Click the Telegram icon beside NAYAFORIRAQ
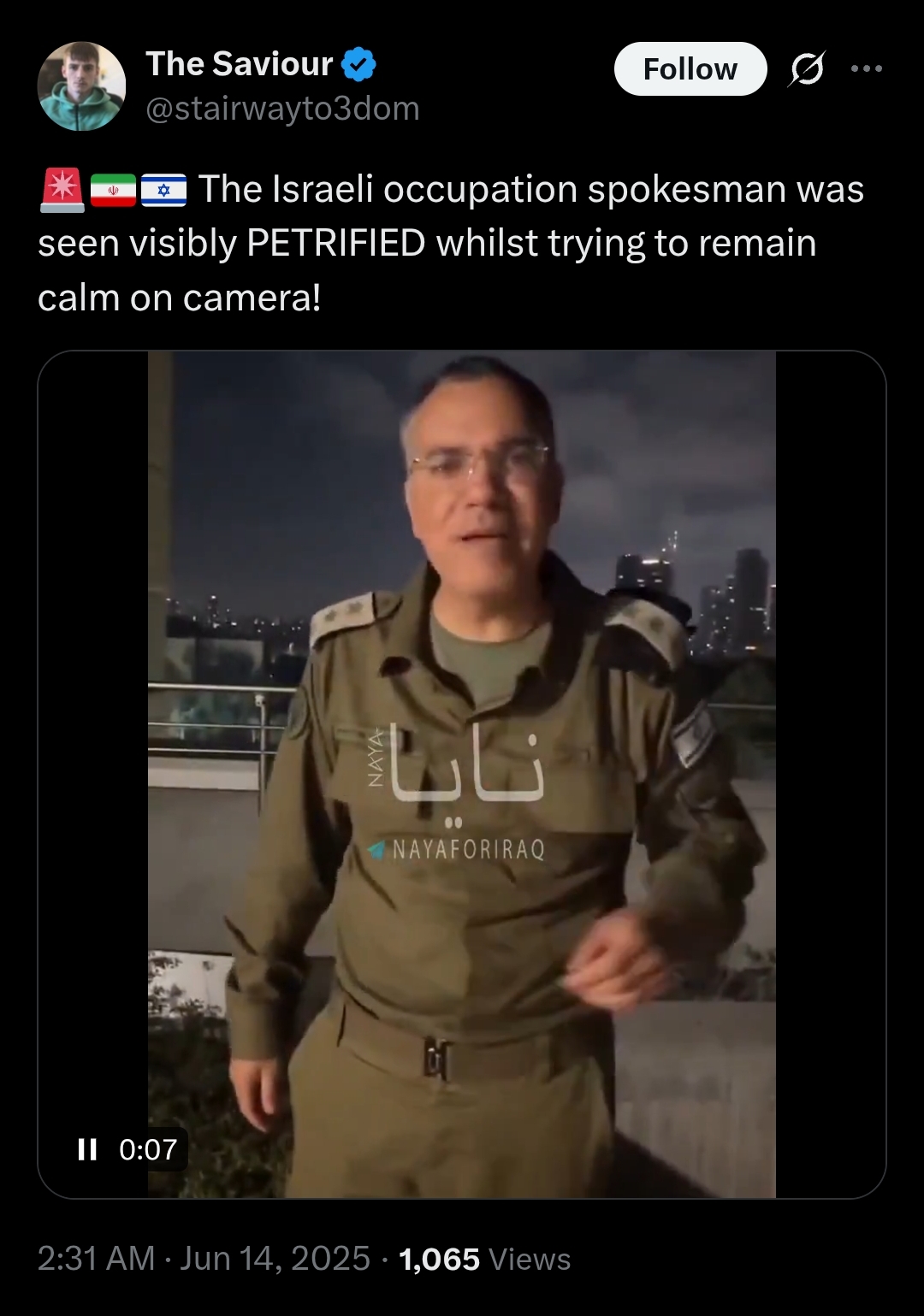Viewport: 924px width, 1316px height. [376, 849]
